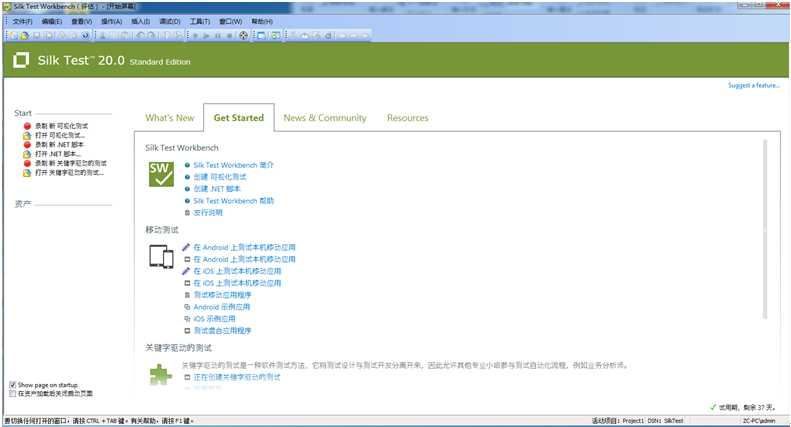Click the folder icon beside 打开 可视化测试
Viewport: 791px width, 427px height.
click(x=27, y=135)
